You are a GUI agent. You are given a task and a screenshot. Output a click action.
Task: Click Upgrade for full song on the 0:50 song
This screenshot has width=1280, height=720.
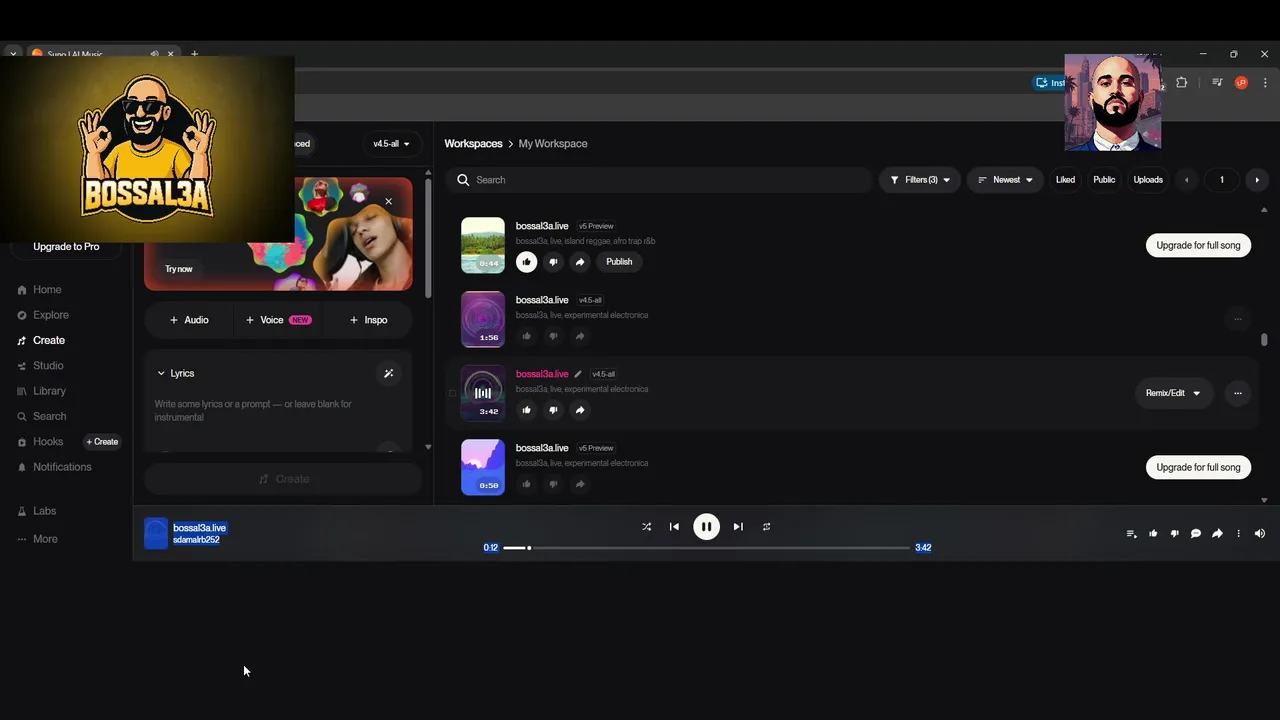tap(1198, 467)
